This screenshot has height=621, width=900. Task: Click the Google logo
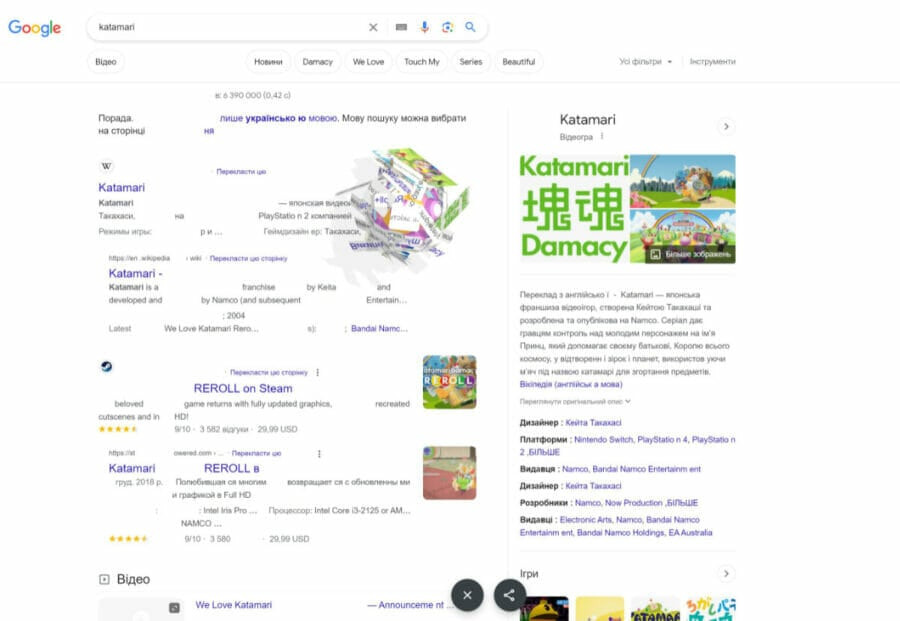point(34,28)
